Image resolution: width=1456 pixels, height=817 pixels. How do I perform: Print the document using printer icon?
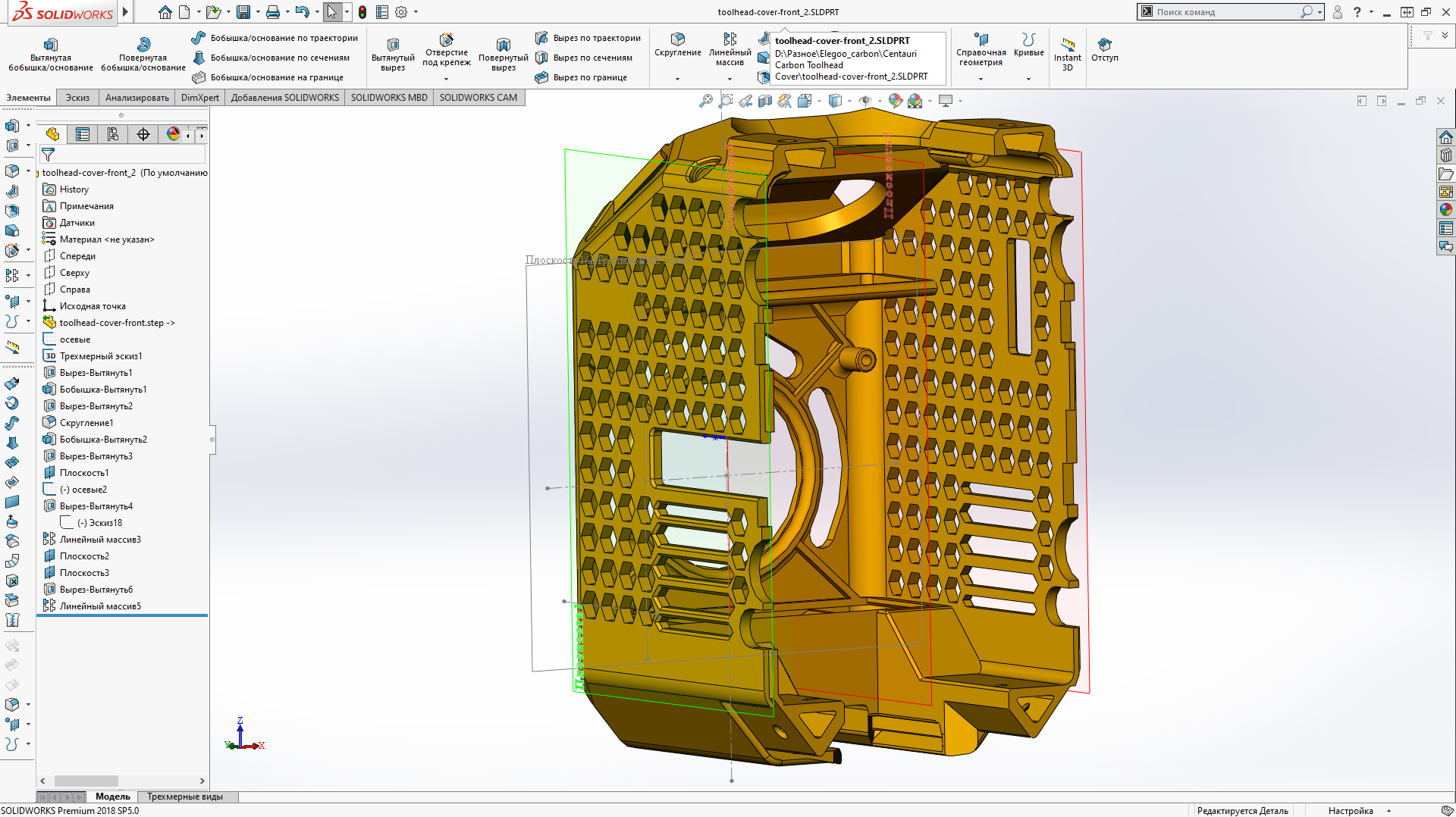click(x=273, y=12)
